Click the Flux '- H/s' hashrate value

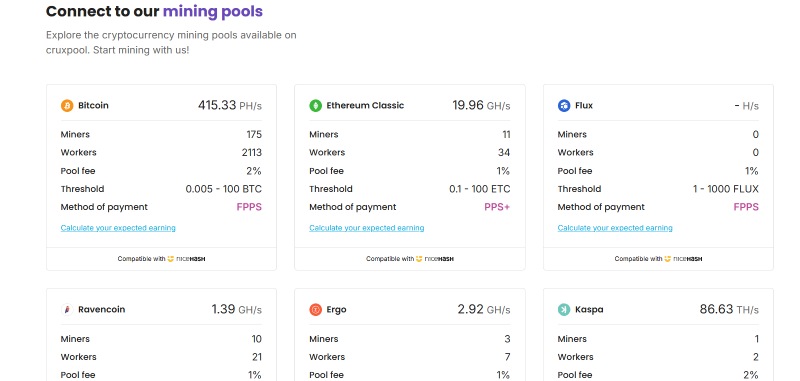point(746,106)
